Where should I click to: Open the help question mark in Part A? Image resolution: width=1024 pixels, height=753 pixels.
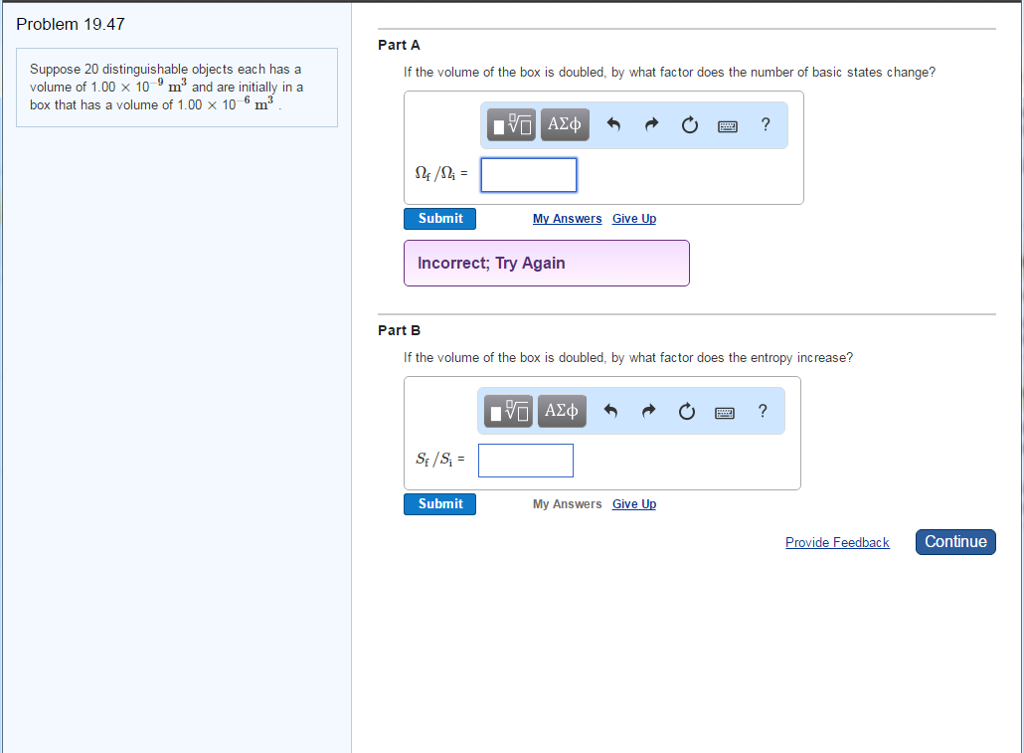click(765, 125)
